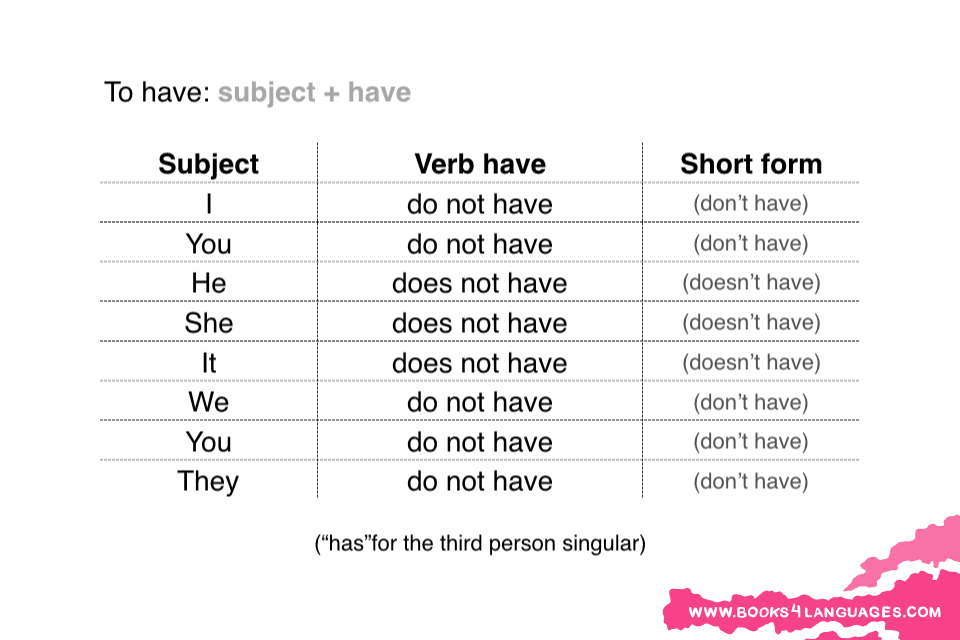Image resolution: width=960 pixels, height=640 pixels.
Task: Click the subject 'I' cell
Action: tap(209, 204)
